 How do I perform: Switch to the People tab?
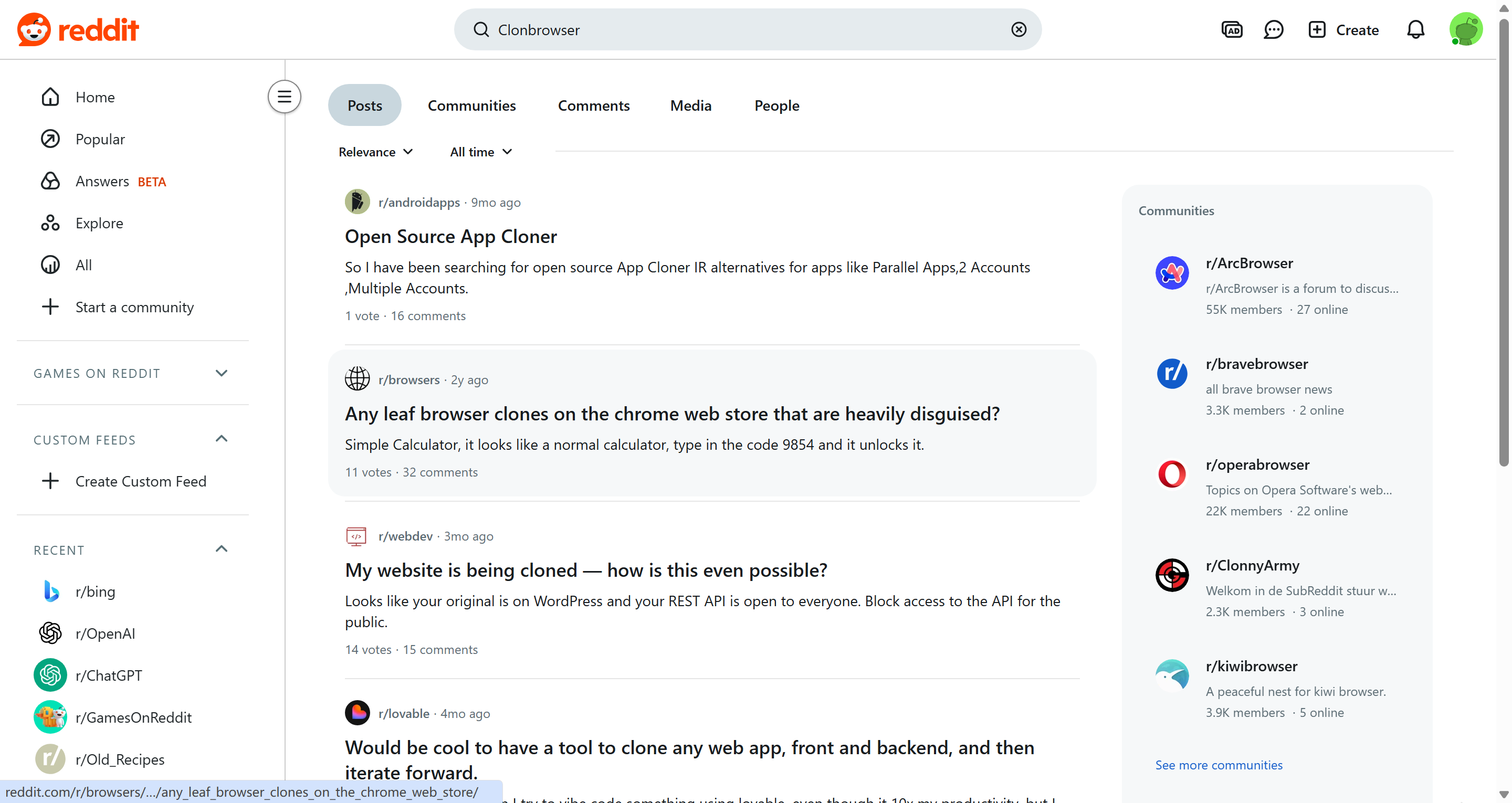[x=776, y=105]
